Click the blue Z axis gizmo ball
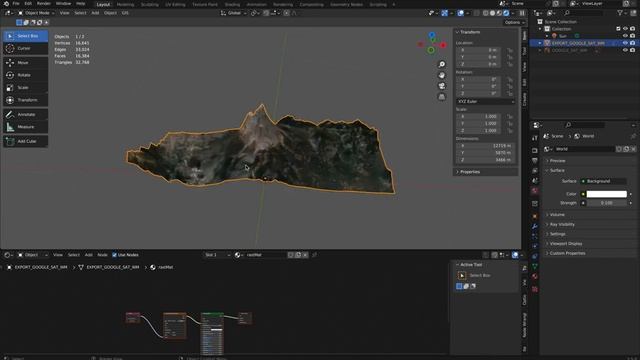The height and width of the screenshot is (360, 640). pyautogui.click(x=432, y=35)
